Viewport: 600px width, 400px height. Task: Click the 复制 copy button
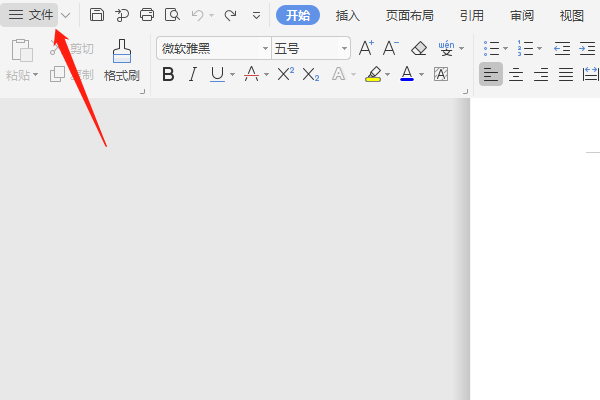pyautogui.click(x=72, y=74)
